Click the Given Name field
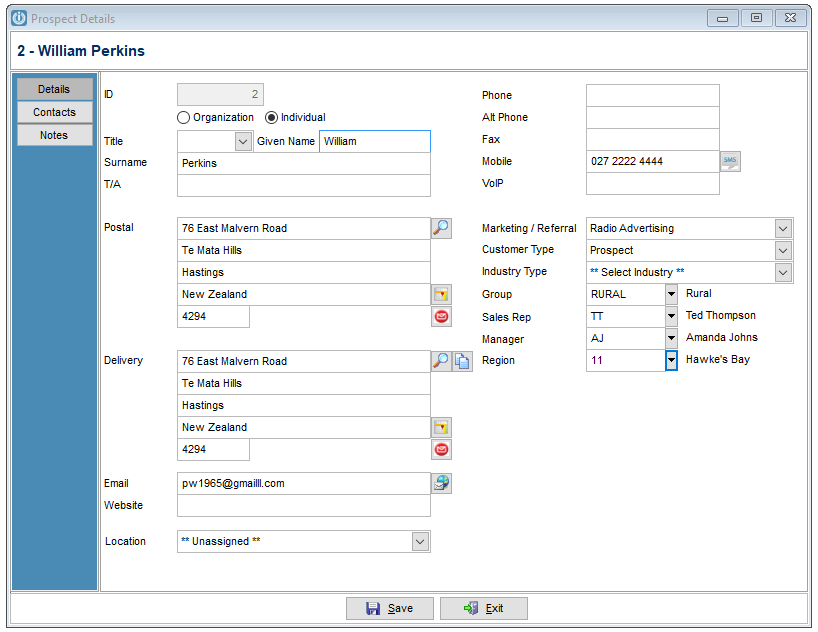 (x=375, y=141)
